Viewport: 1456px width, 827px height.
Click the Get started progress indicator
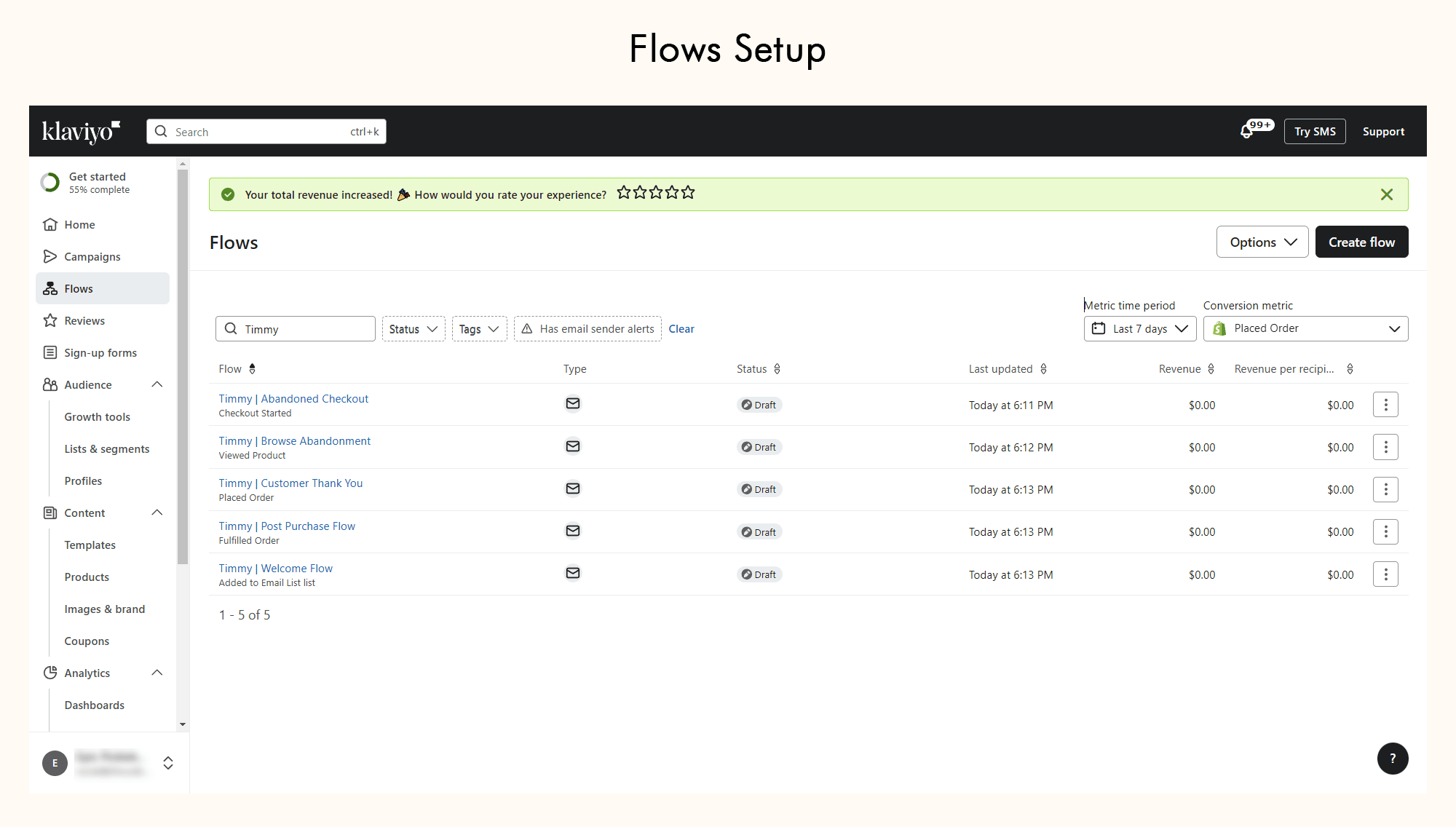tap(50, 182)
